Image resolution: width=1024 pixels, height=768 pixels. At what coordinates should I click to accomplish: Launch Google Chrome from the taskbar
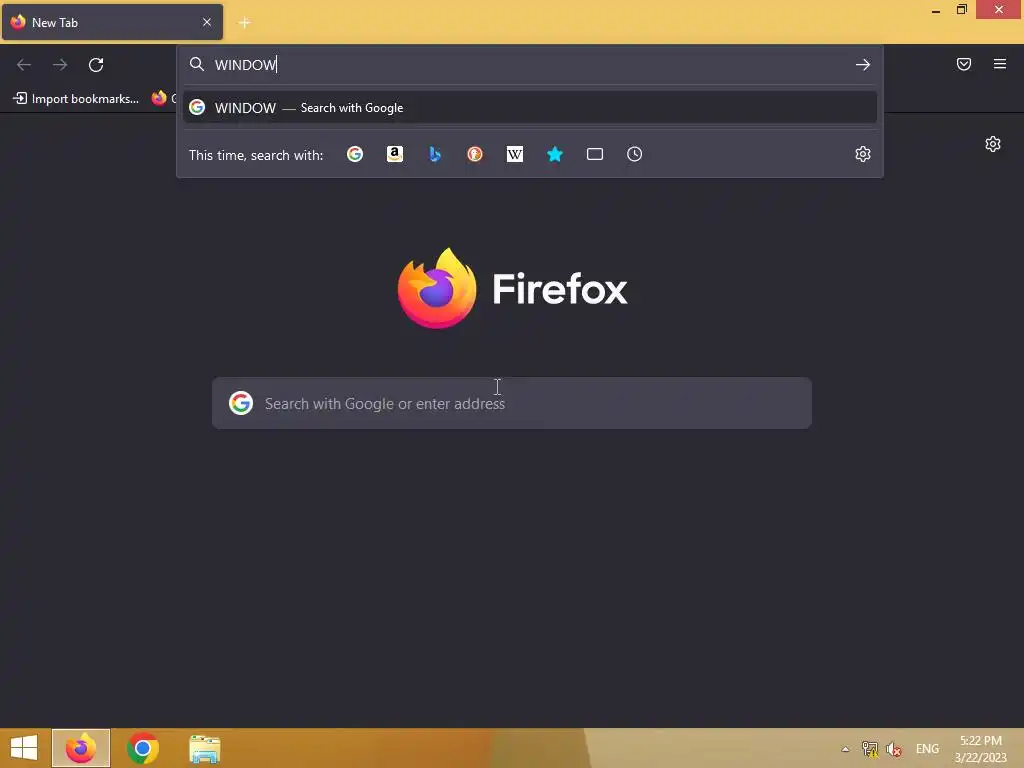142,748
